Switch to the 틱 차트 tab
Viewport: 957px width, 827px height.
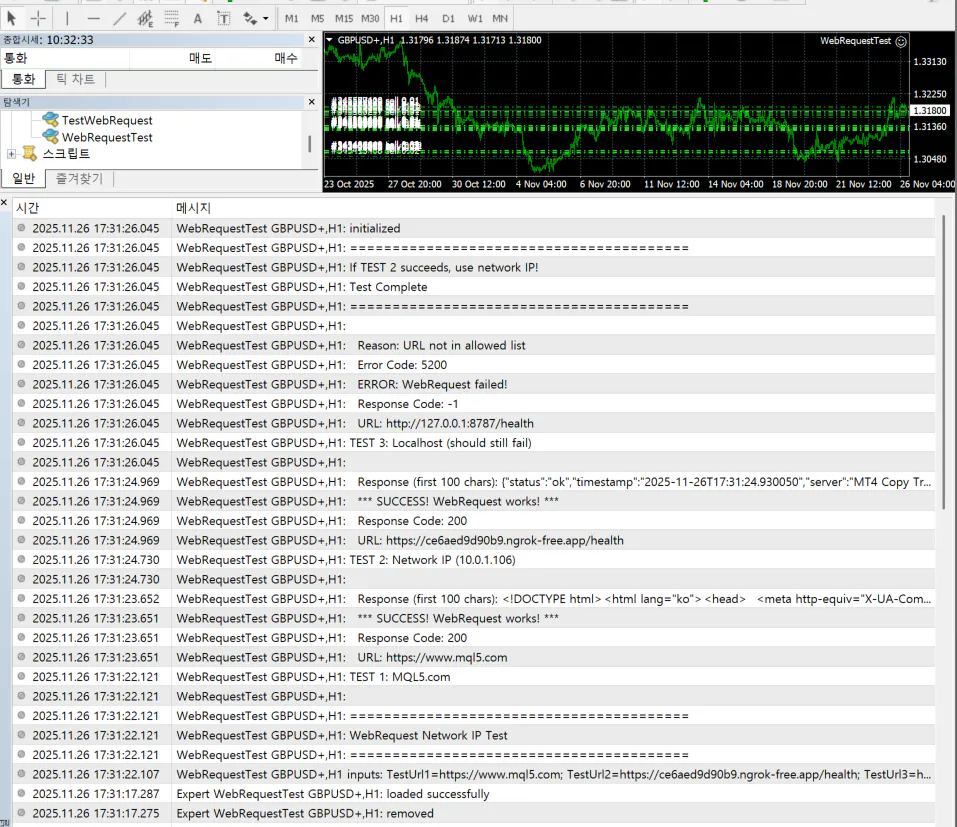pos(75,79)
